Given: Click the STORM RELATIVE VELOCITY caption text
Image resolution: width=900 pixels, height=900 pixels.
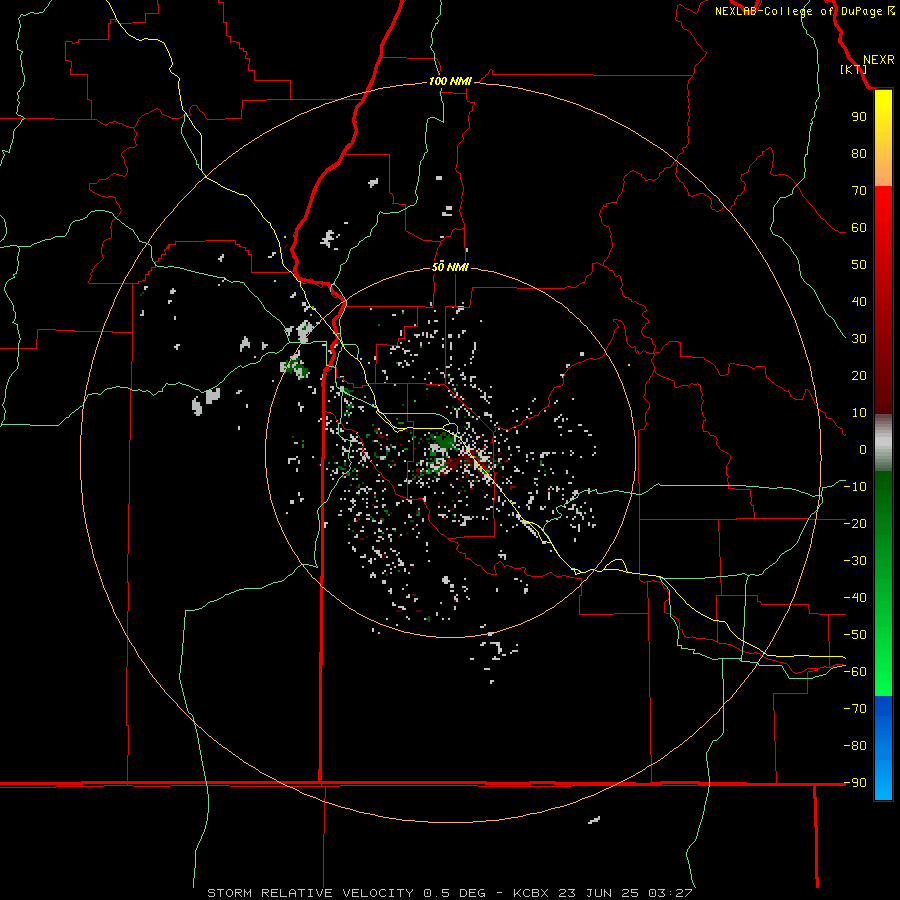Looking at the screenshot, I should click(310, 893).
